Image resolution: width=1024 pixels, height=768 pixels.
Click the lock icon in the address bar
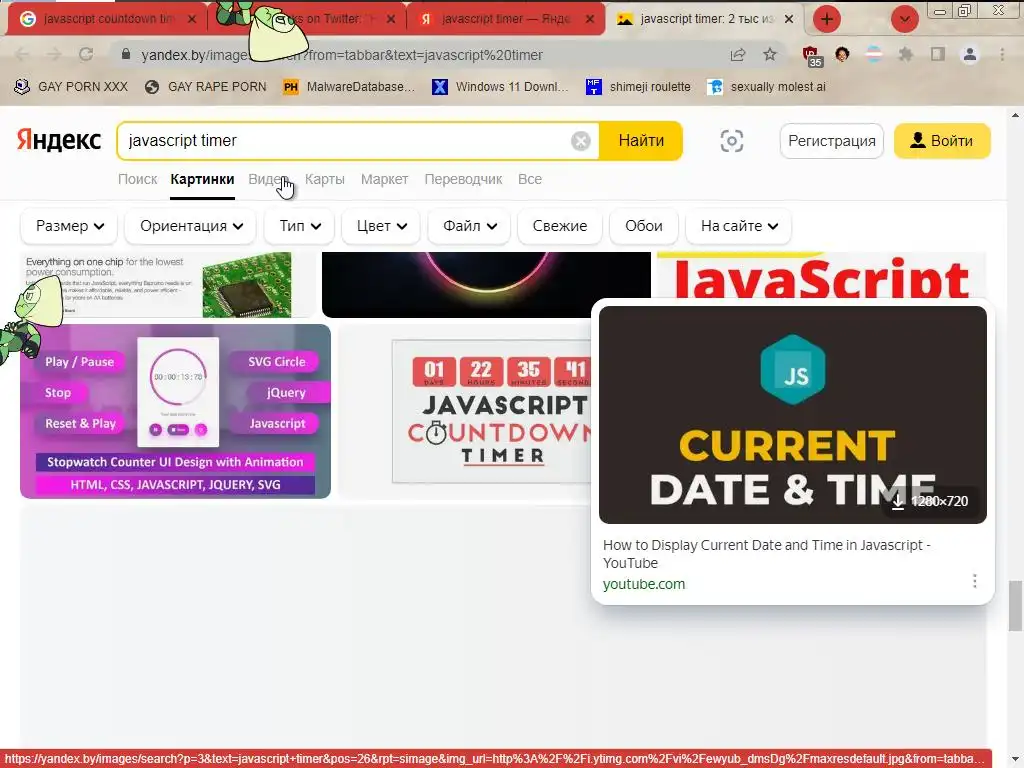[x=126, y=55]
